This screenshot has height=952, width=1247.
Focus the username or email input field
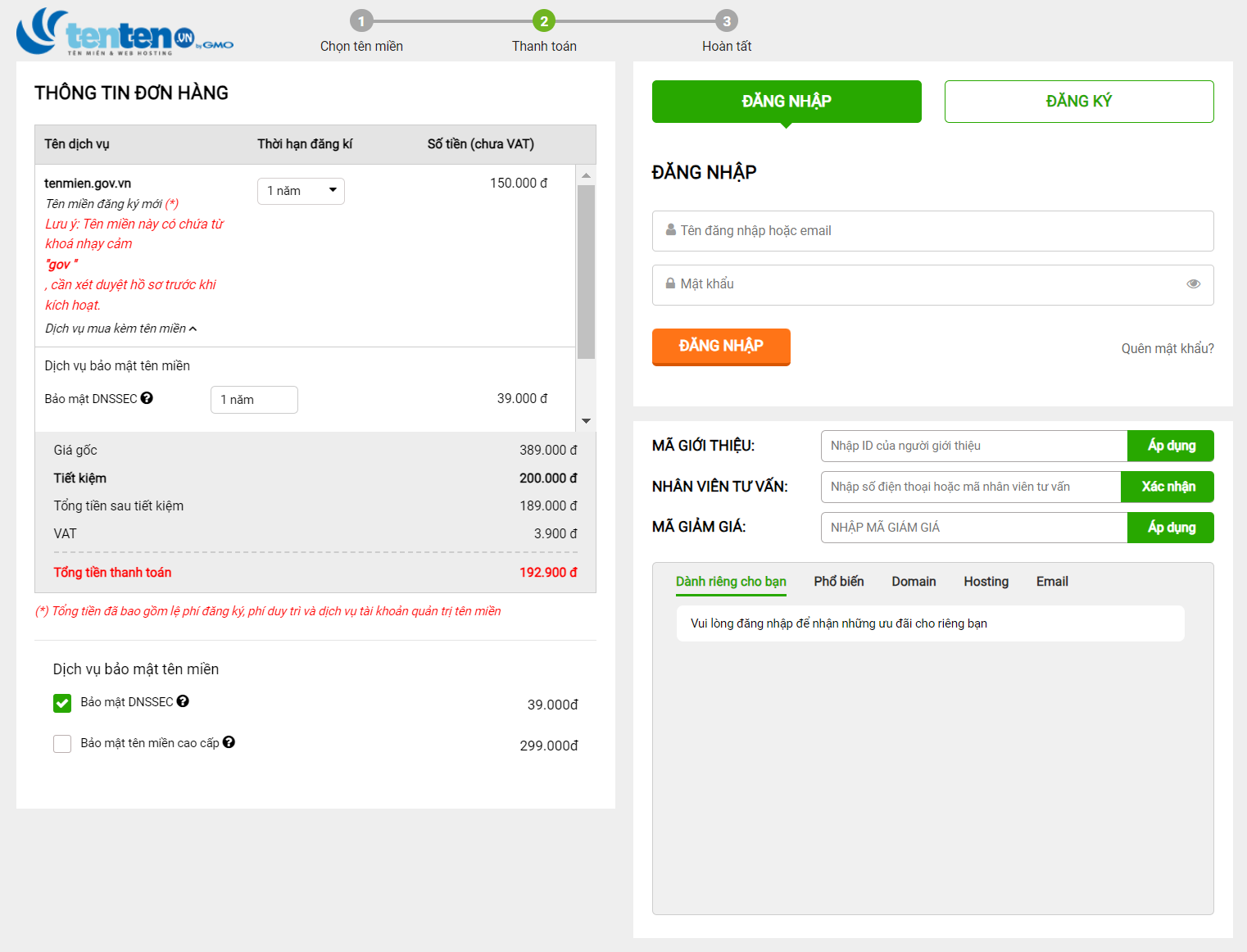point(933,231)
